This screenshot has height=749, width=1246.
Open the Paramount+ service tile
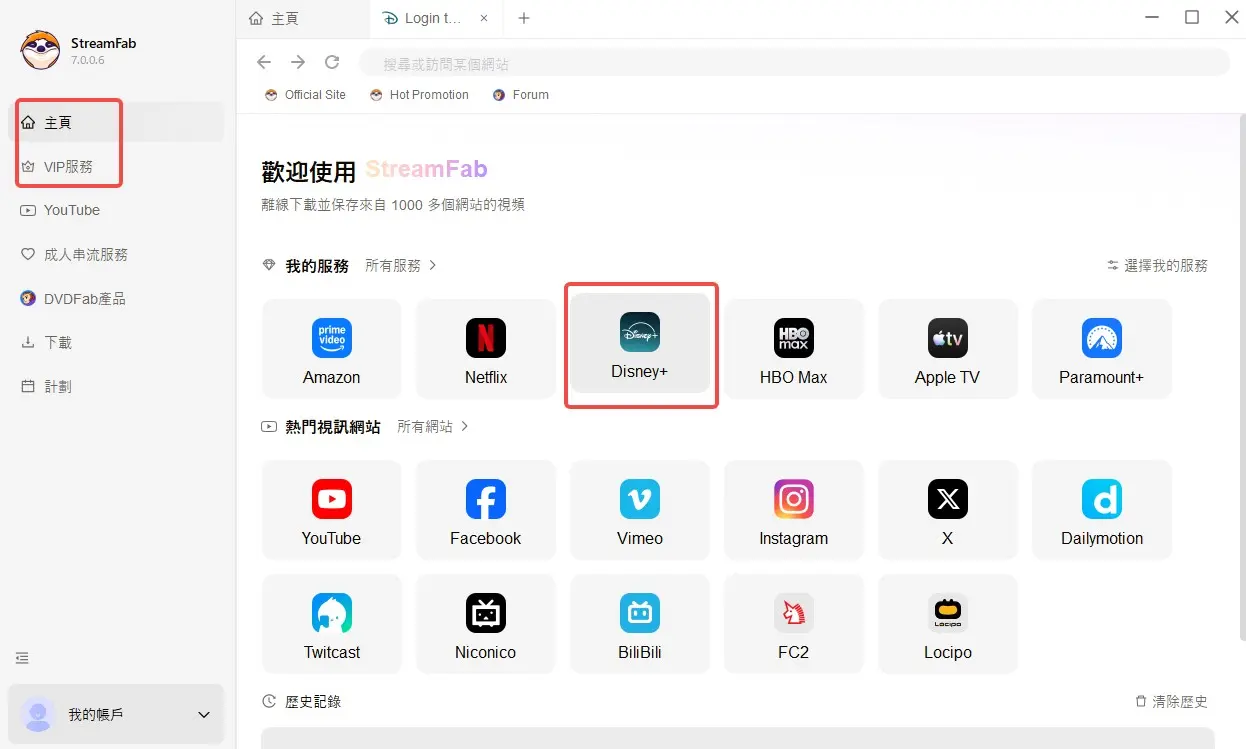pyautogui.click(x=1102, y=349)
